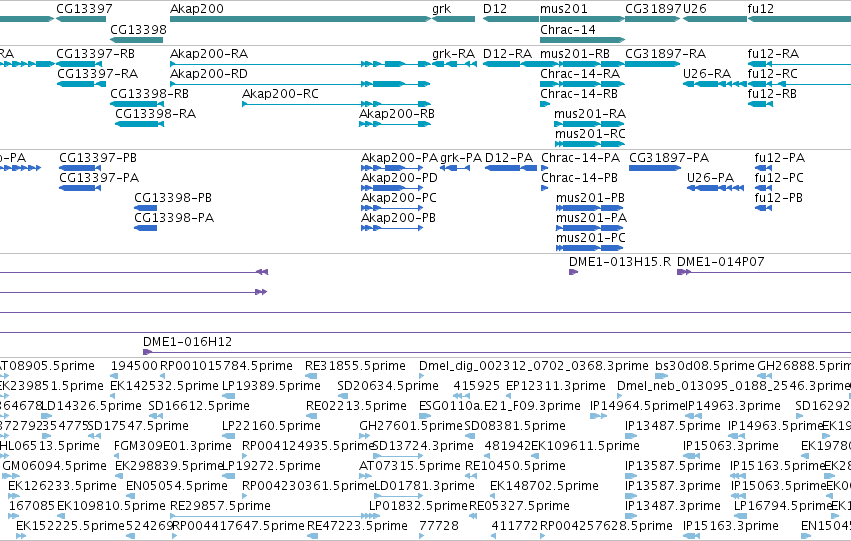Select transcript Akap200-RB
Image resolution: width=851 pixels, height=541 pixels.
pos(397,114)
